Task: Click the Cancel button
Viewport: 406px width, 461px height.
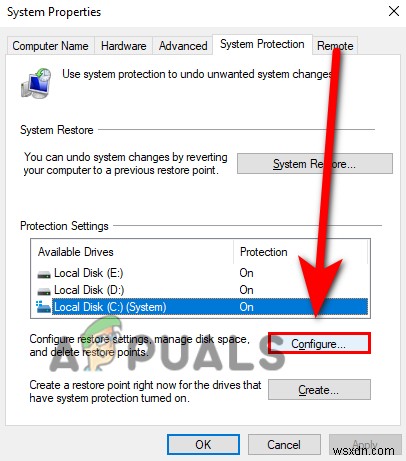Action: pyautogui.click(x=284, y=444)
